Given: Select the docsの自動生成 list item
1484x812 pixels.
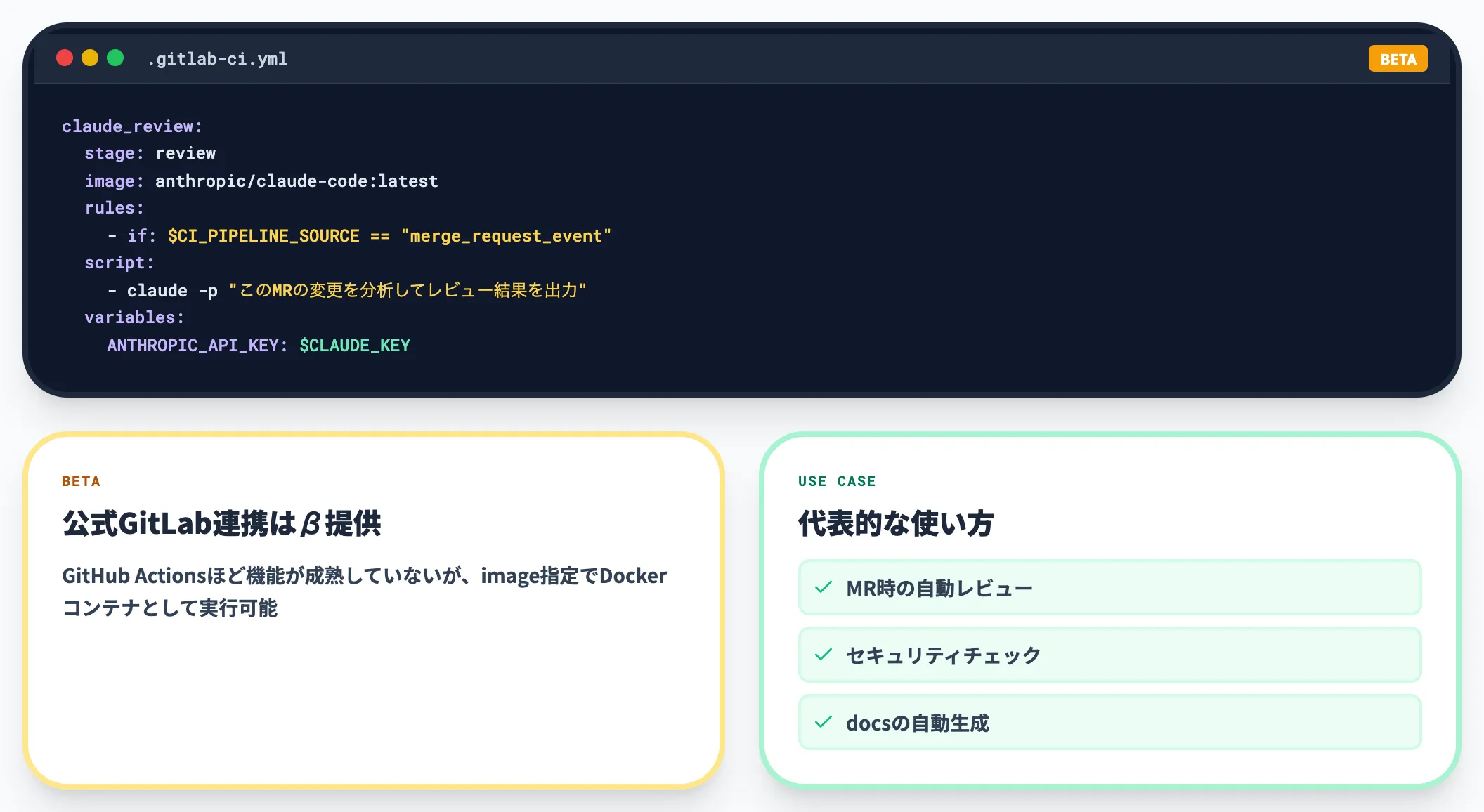Looking at the screenshot, I should coord(1109,722).
